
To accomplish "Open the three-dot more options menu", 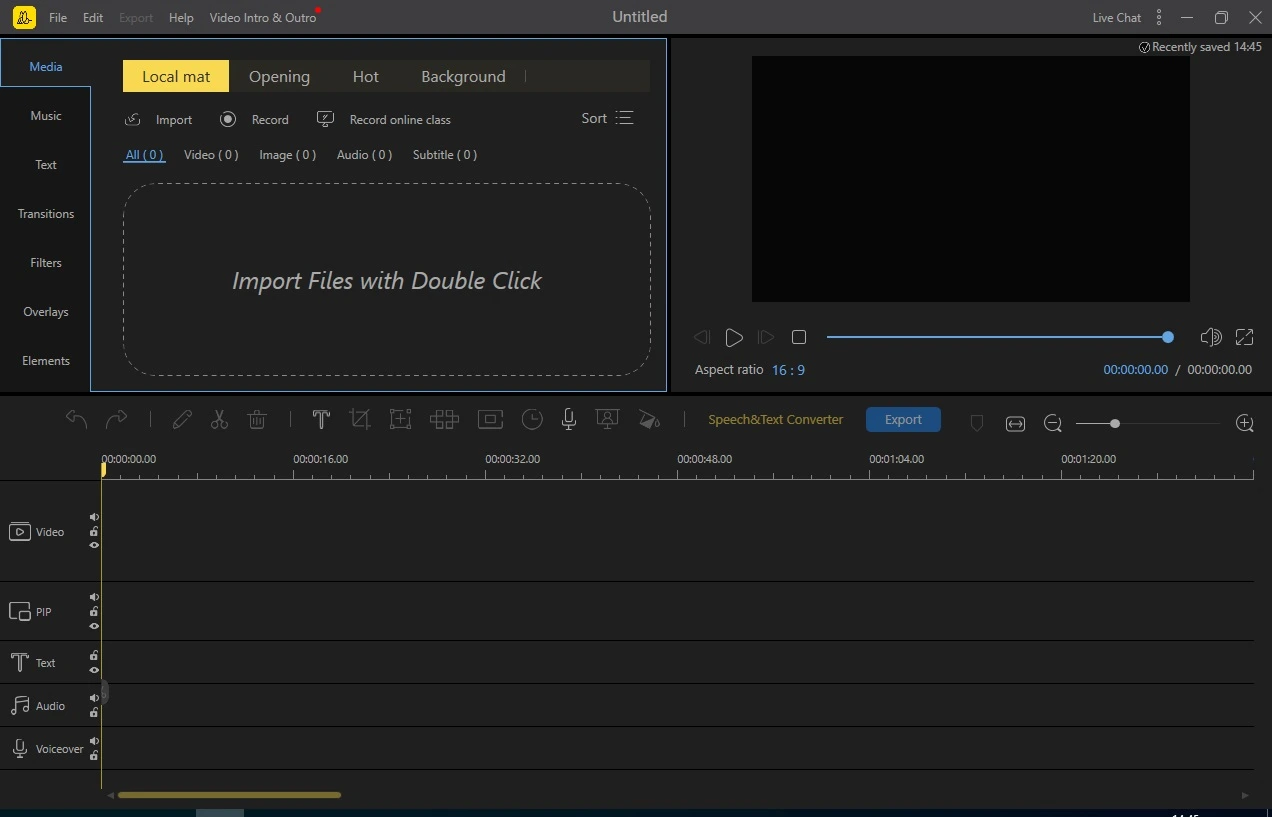I will tap(1159, 17).
